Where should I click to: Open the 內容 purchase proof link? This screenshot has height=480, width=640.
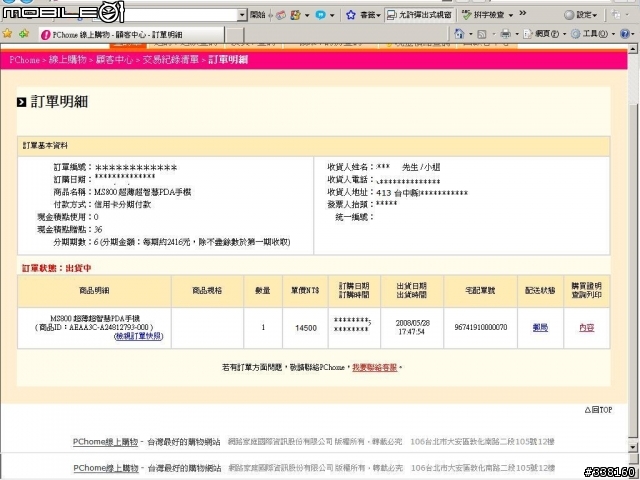[x=587, y=327]
